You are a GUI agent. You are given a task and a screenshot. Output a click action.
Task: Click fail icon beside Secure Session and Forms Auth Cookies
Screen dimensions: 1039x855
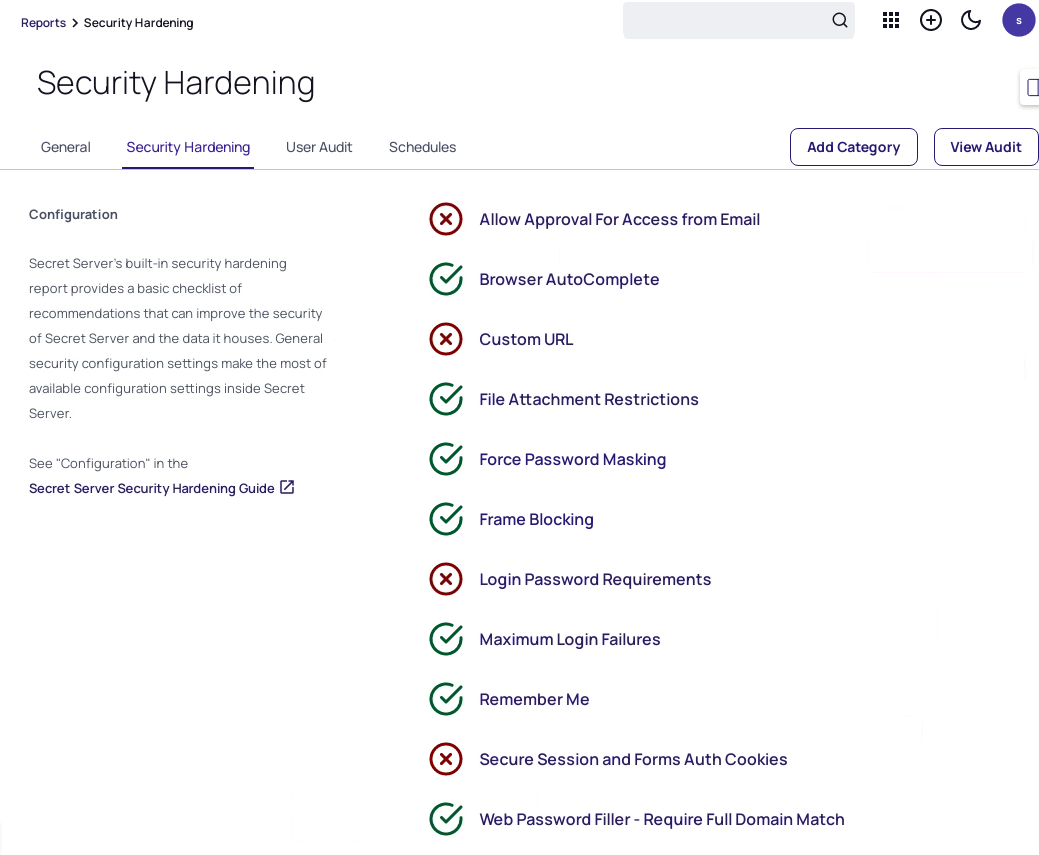(446, 759)
